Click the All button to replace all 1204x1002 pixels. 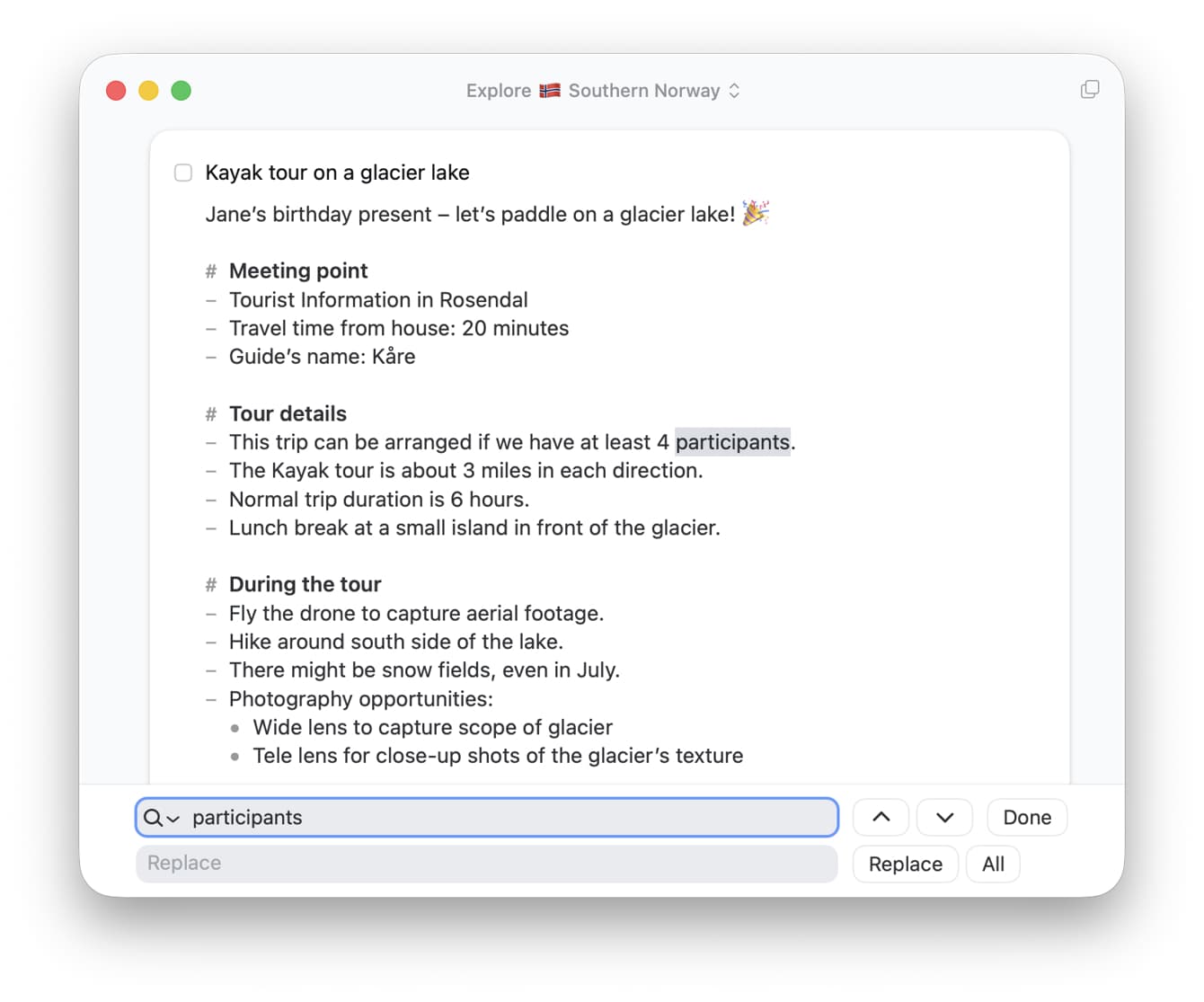click(x=993, y=864)
